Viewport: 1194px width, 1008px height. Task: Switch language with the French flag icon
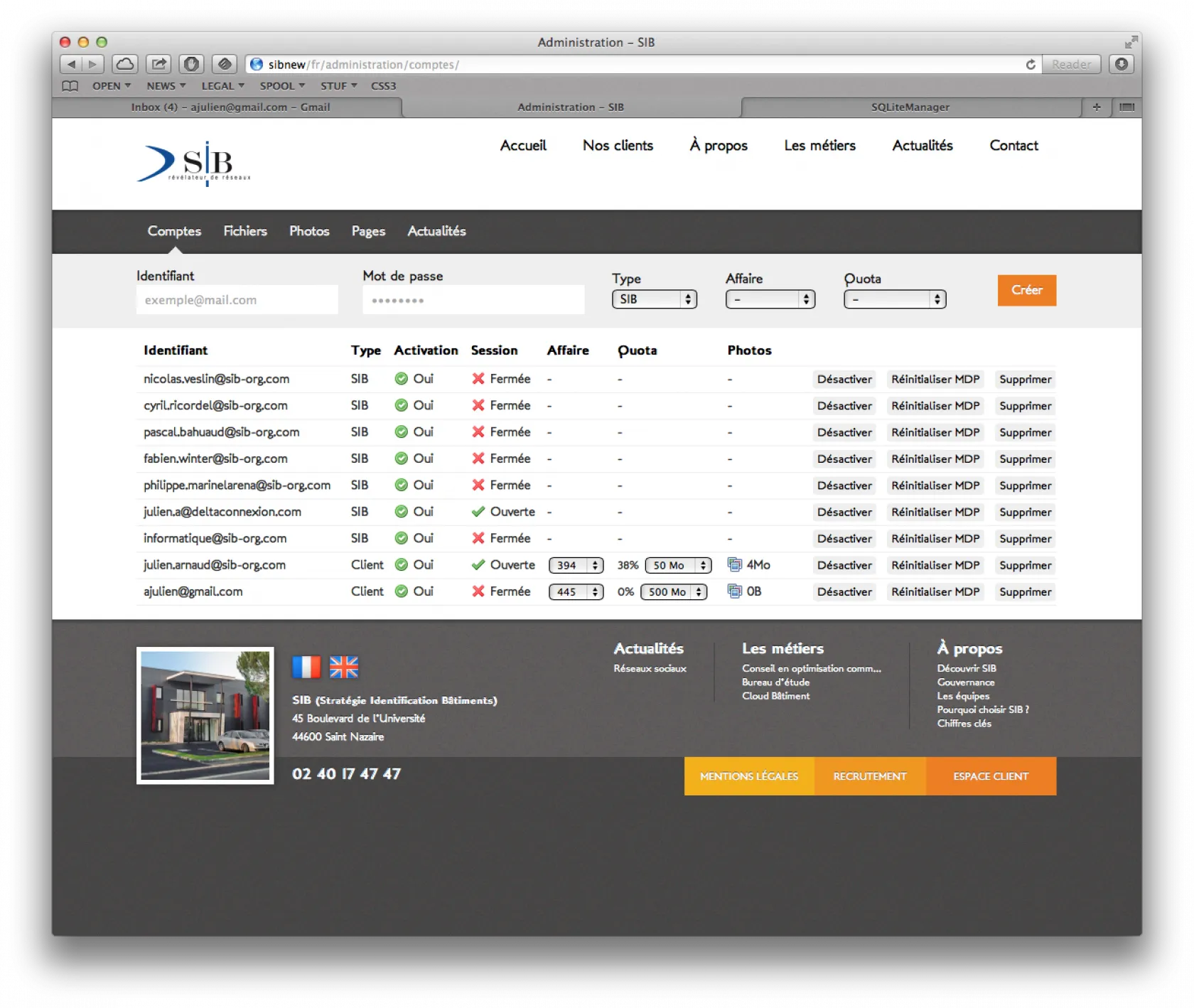[306, 667]
